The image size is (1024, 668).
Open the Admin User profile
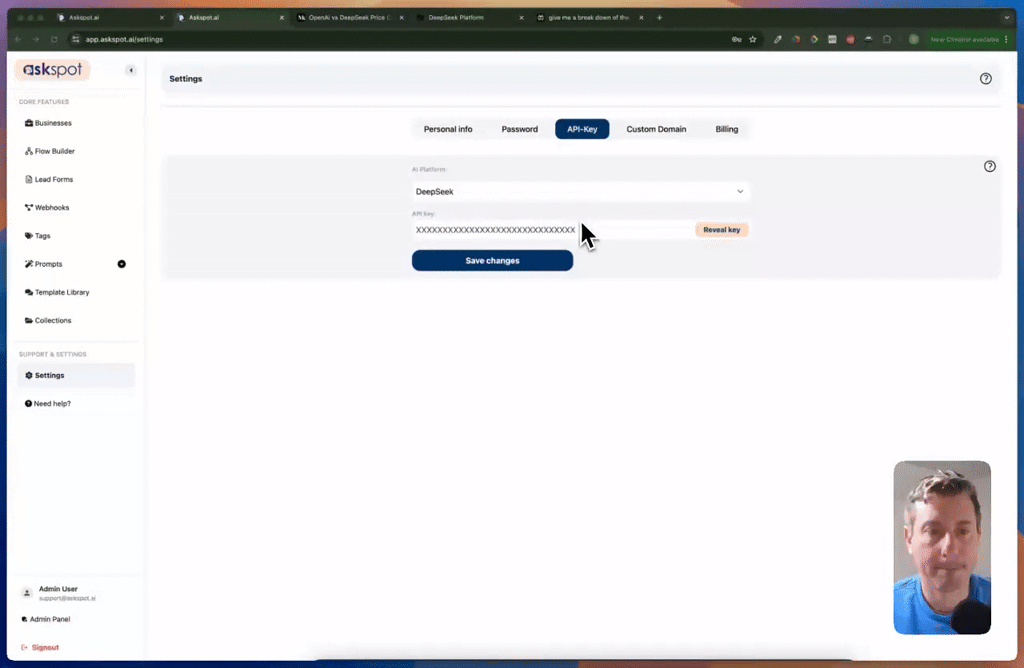60,593
